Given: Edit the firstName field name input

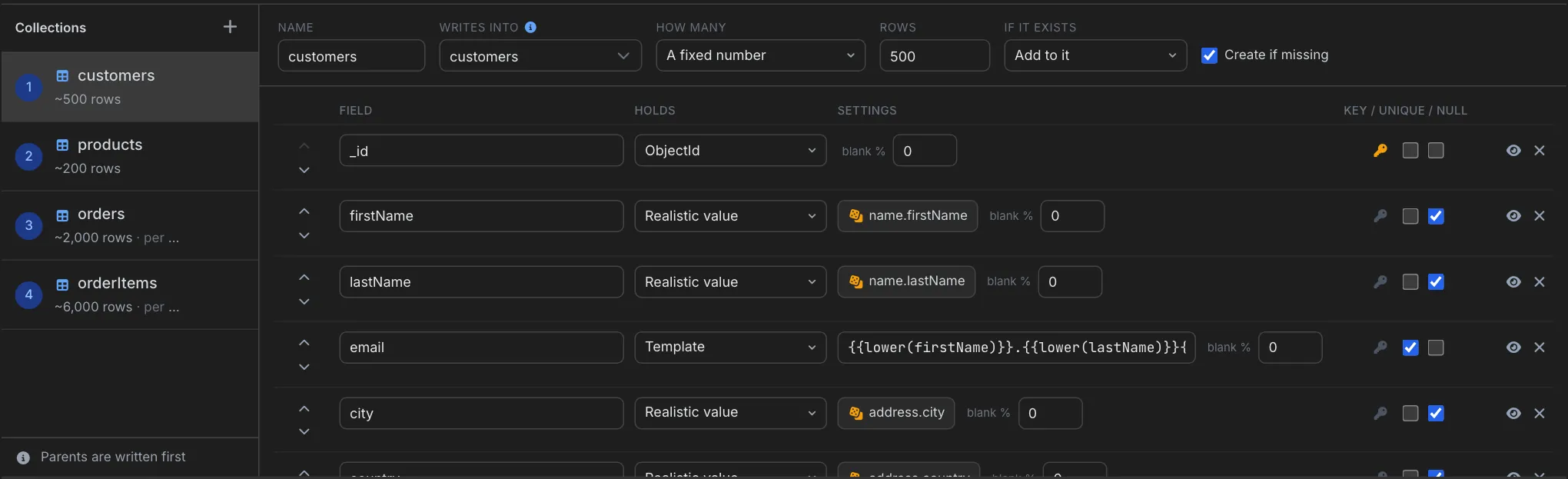Looking at the screenshot, I should coord(481,216).
